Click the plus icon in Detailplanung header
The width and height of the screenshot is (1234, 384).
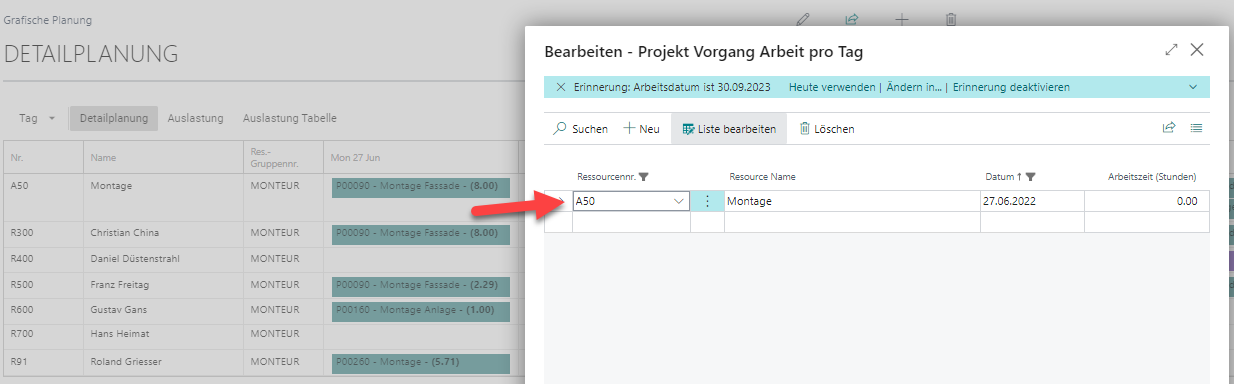(x=901, y=19)
